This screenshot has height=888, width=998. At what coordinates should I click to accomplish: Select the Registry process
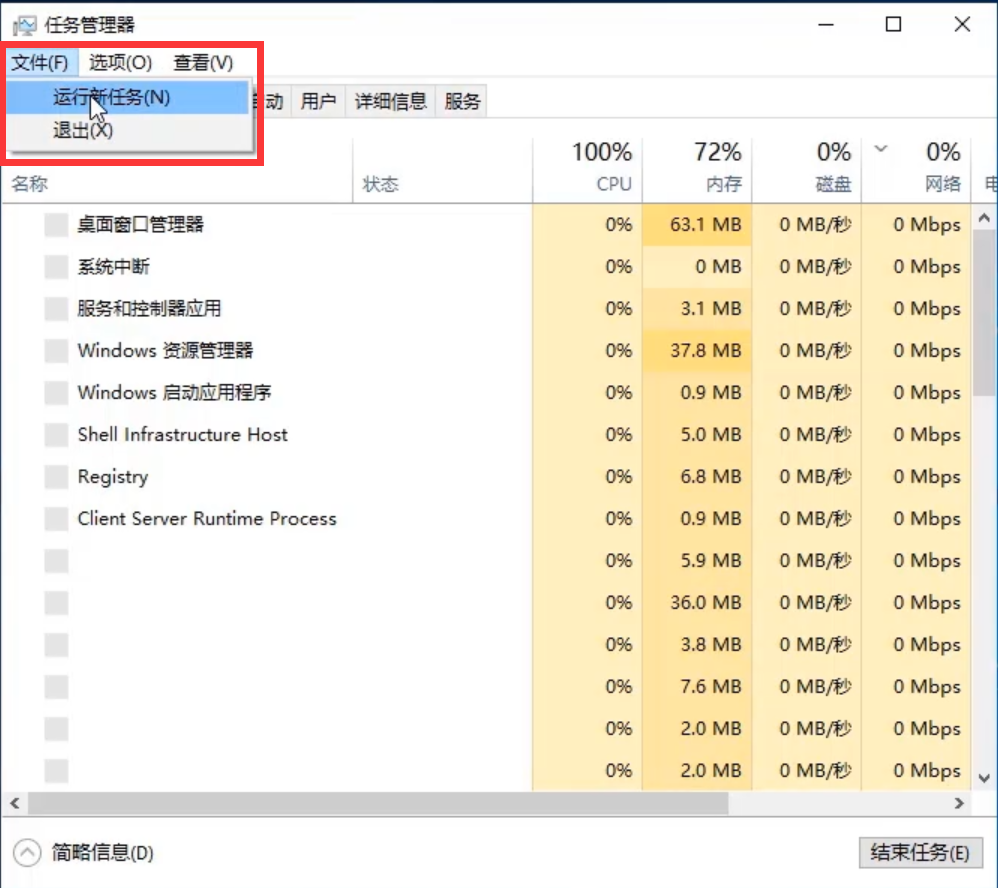click(x=112, y=477)
